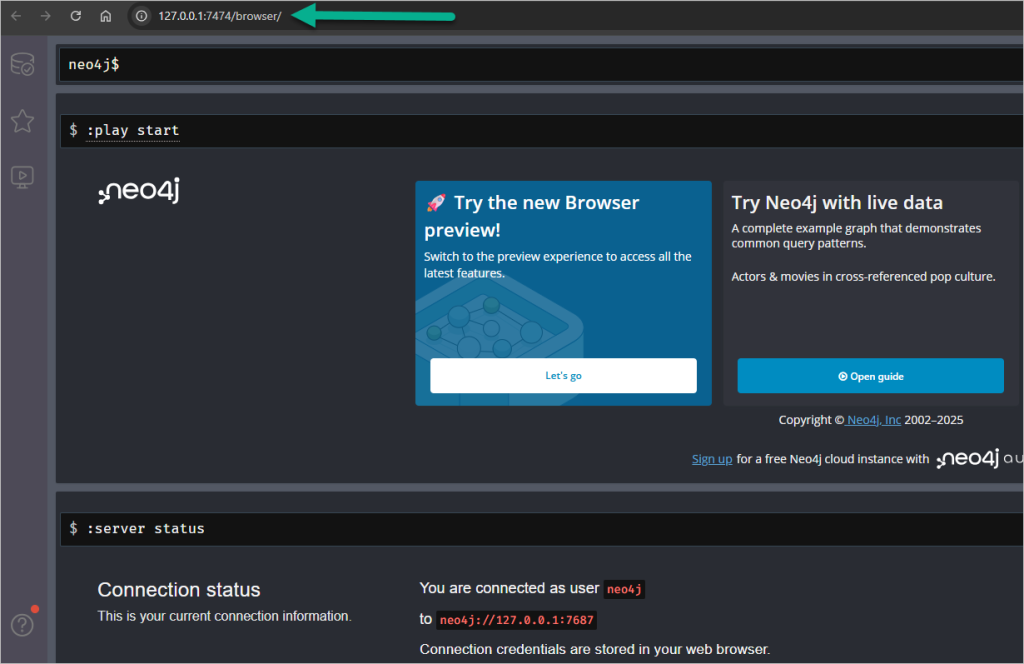
Task: Open the Favorites star sidebar icon
Action: point(23,121)
